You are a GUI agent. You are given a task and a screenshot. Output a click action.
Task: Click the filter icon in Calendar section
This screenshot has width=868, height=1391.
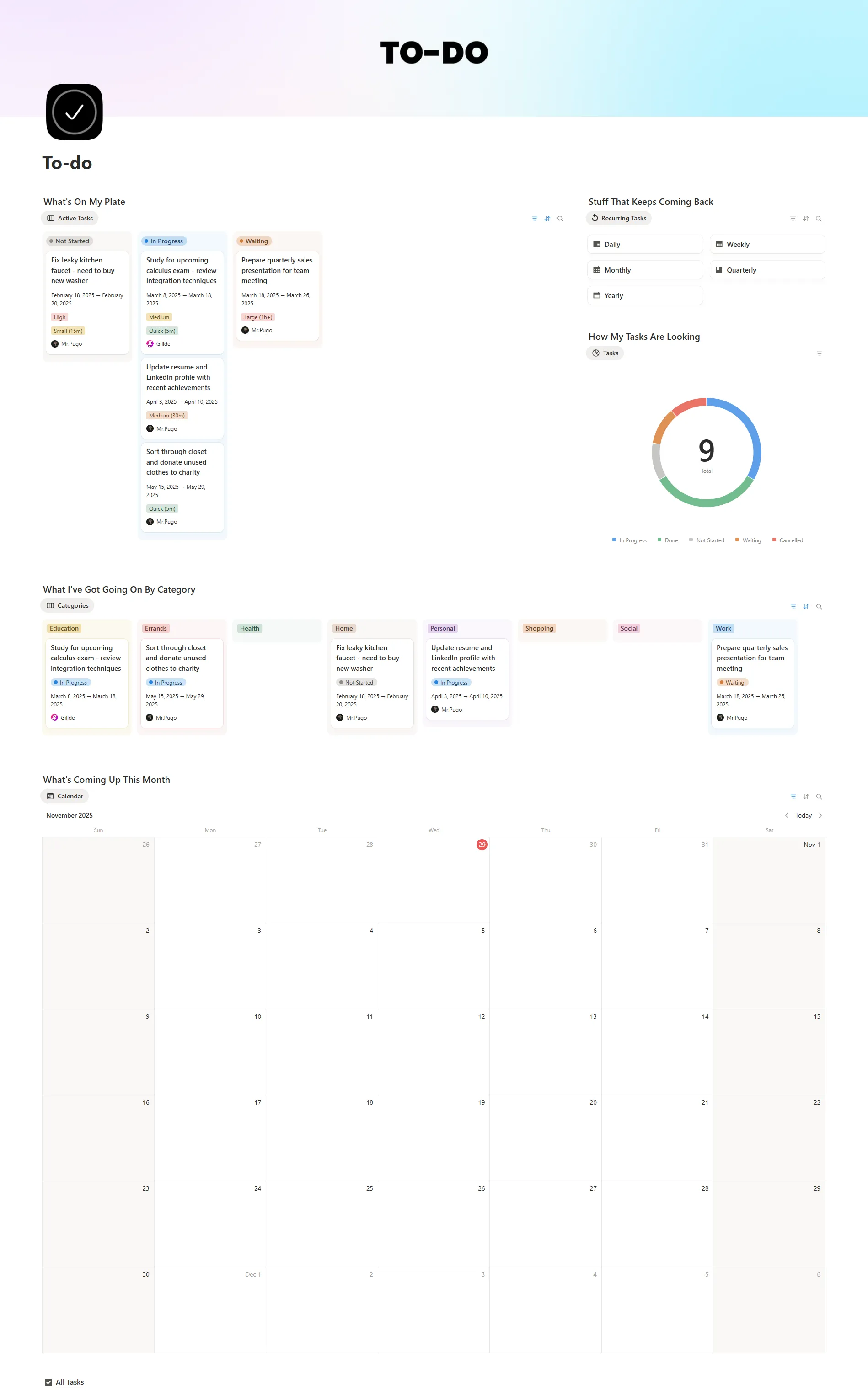(793, 797)
